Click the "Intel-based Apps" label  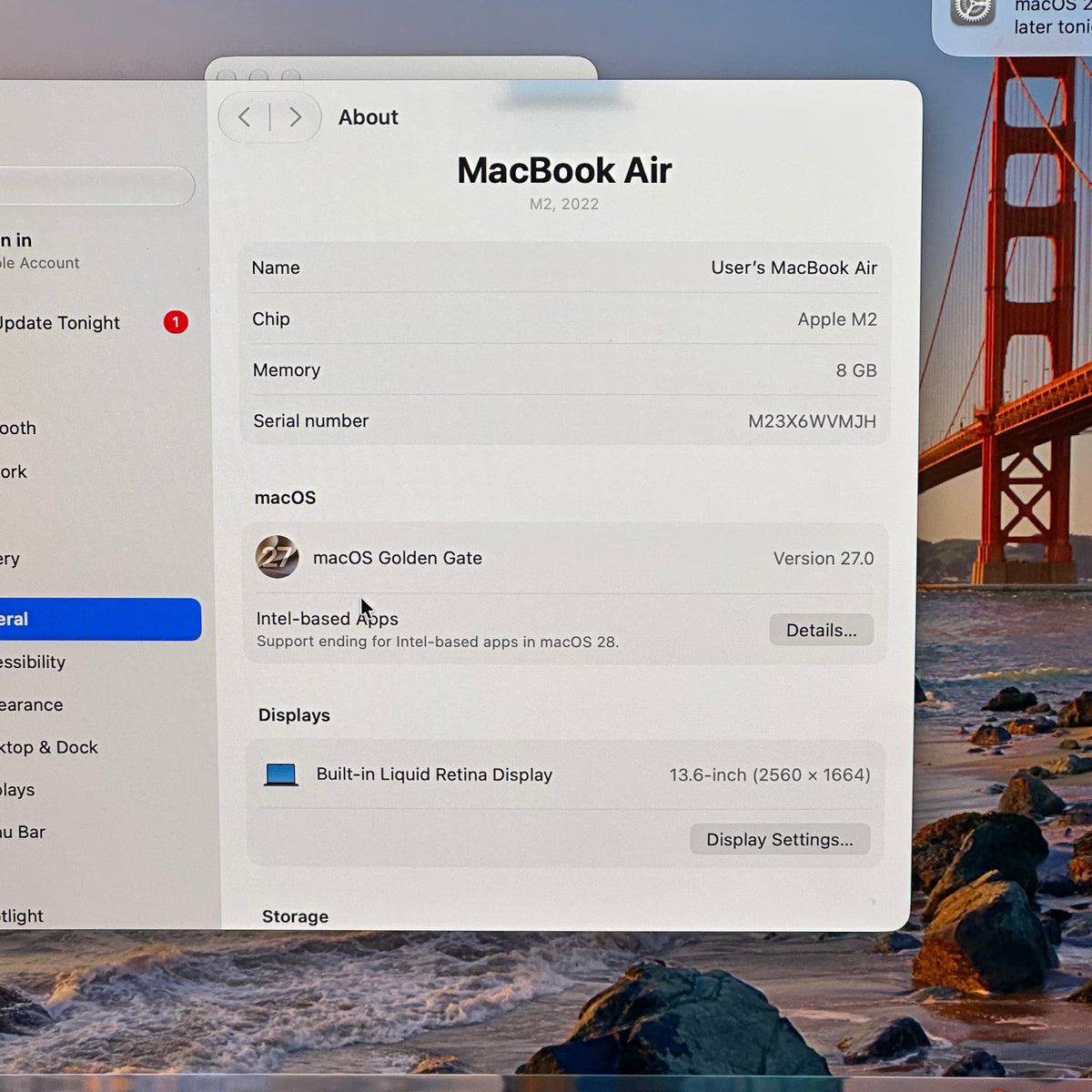click(328, 619)
